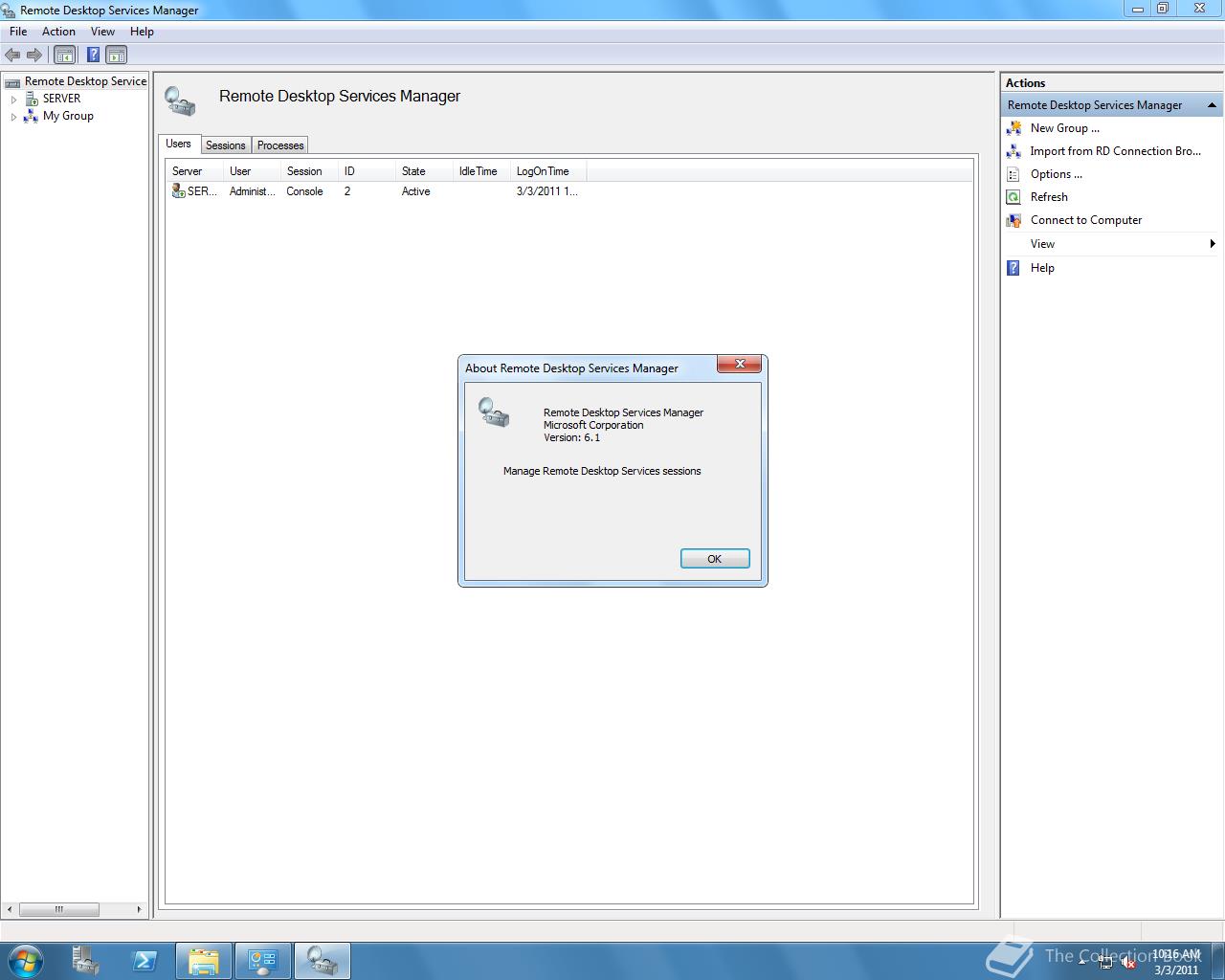Click the taskbar clock showing 3/3/2011
The image size is (1225, 980).
click(x=1176, y=962)
